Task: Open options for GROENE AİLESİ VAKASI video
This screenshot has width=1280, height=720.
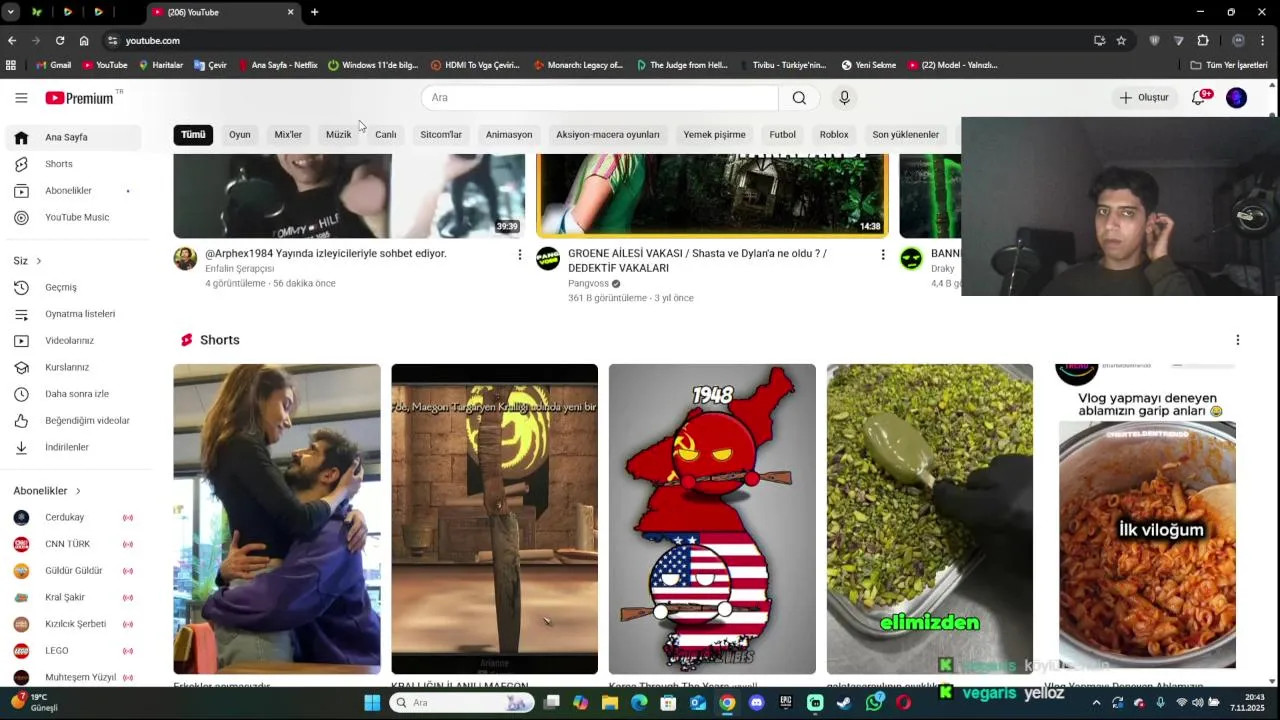Action: [x=882, y=255]
